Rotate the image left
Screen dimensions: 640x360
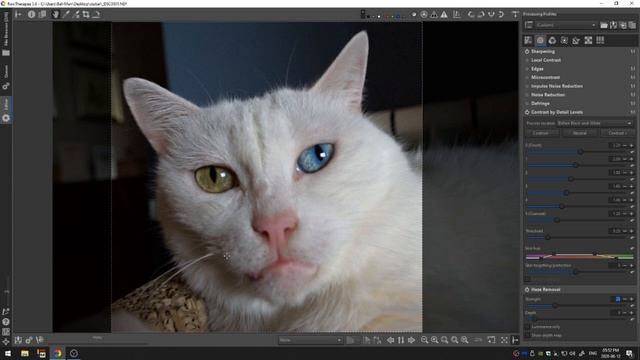[471, 14]
